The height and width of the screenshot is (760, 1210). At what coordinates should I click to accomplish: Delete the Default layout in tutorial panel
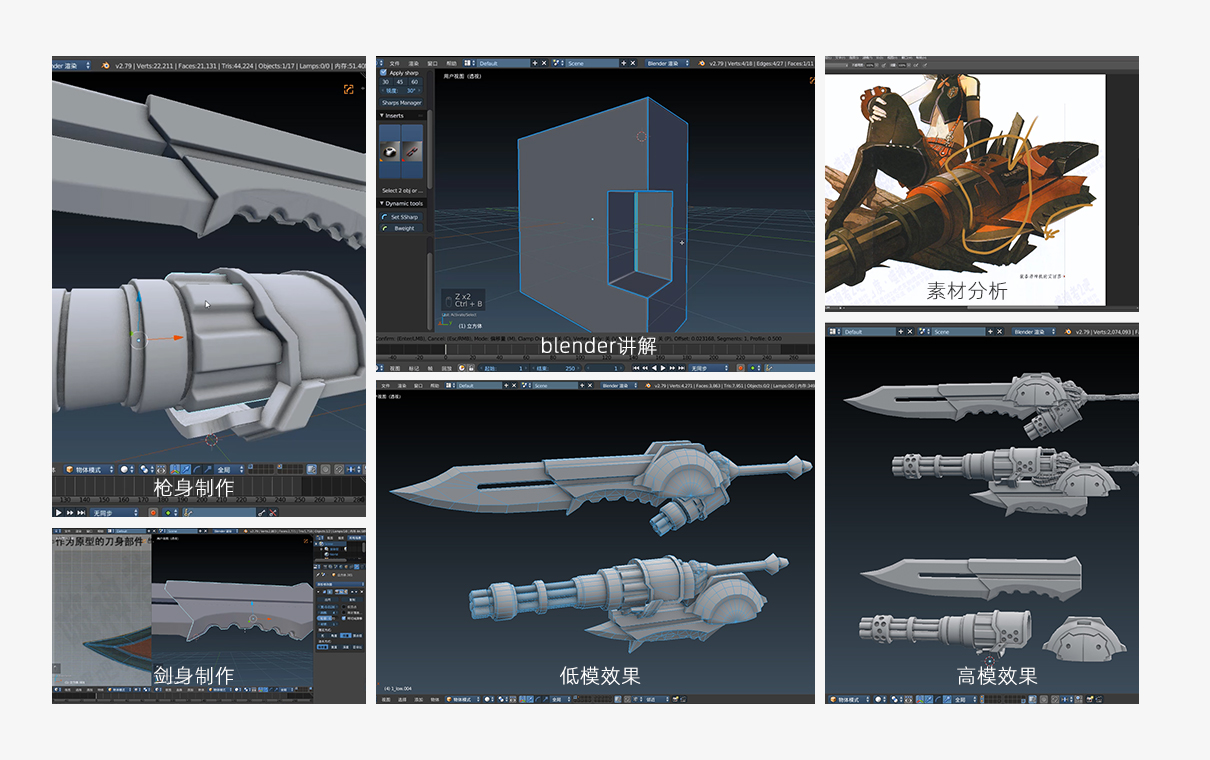pos(544,63)
